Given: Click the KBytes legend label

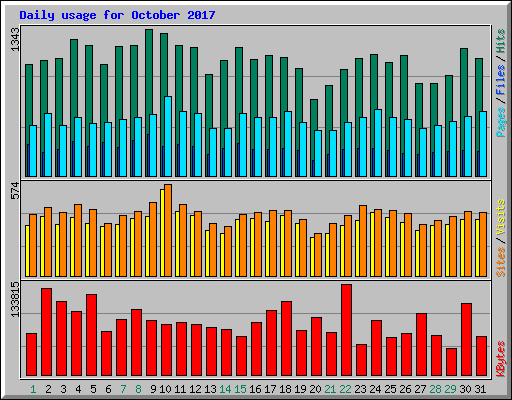Looking at the screenshot, I should pos(501,359).
